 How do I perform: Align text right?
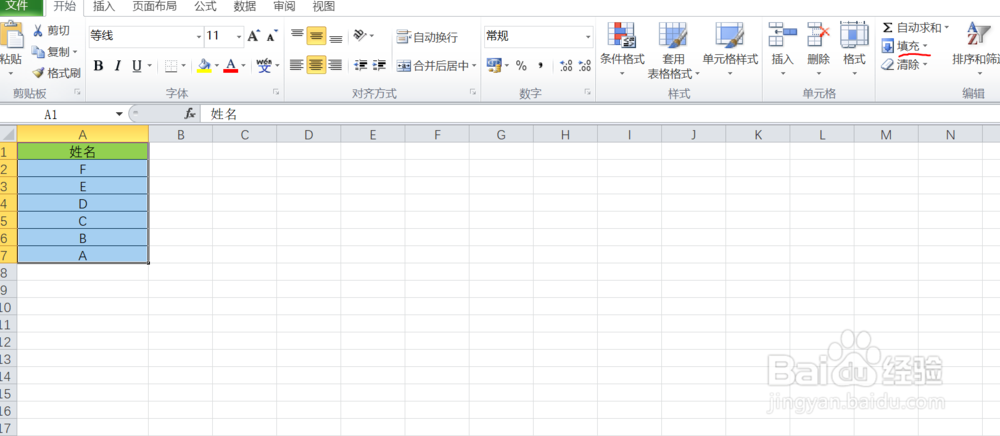click(335, 65)
